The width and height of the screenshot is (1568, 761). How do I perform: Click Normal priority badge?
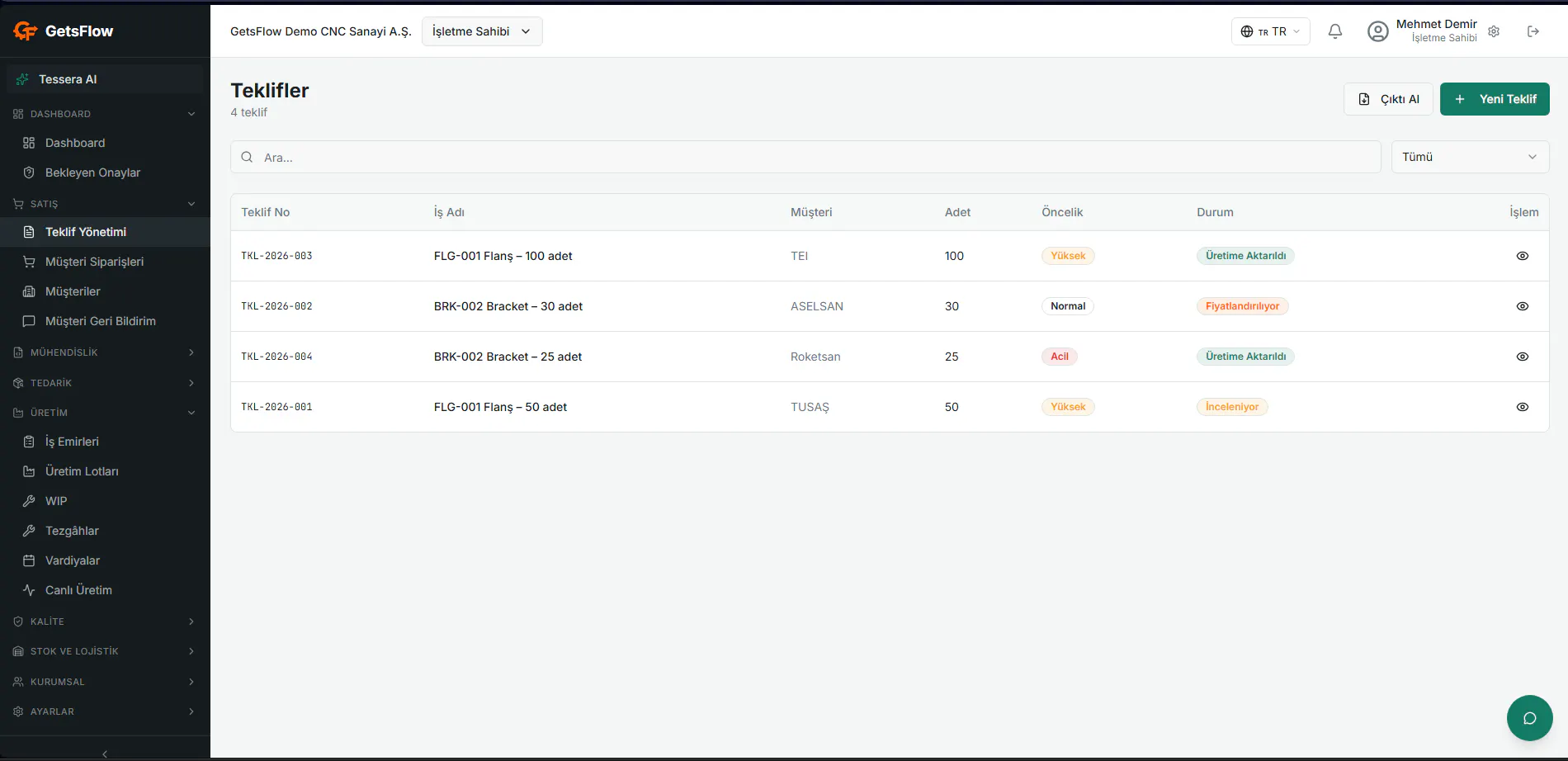coord(1068,306)
